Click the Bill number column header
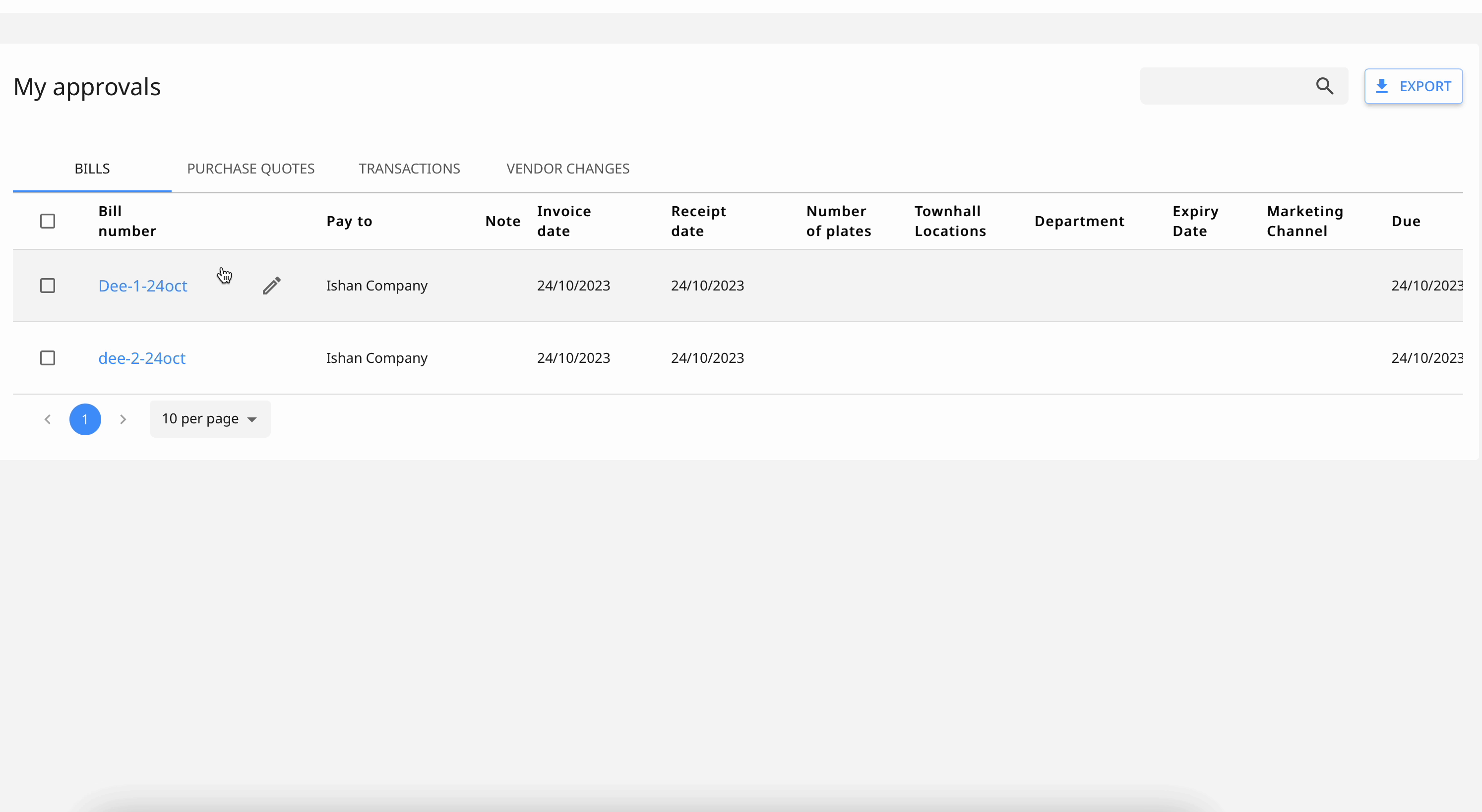Image resolution: width=1482 pixels, height=812 pixels. tap(127, 222)
